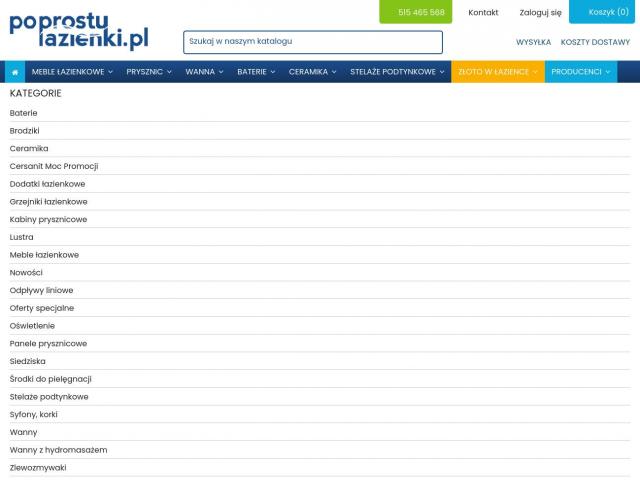Screen dimensions: 640x480
Task: Expand the Meble Łazienkowe menu
Action: [72, 72]
